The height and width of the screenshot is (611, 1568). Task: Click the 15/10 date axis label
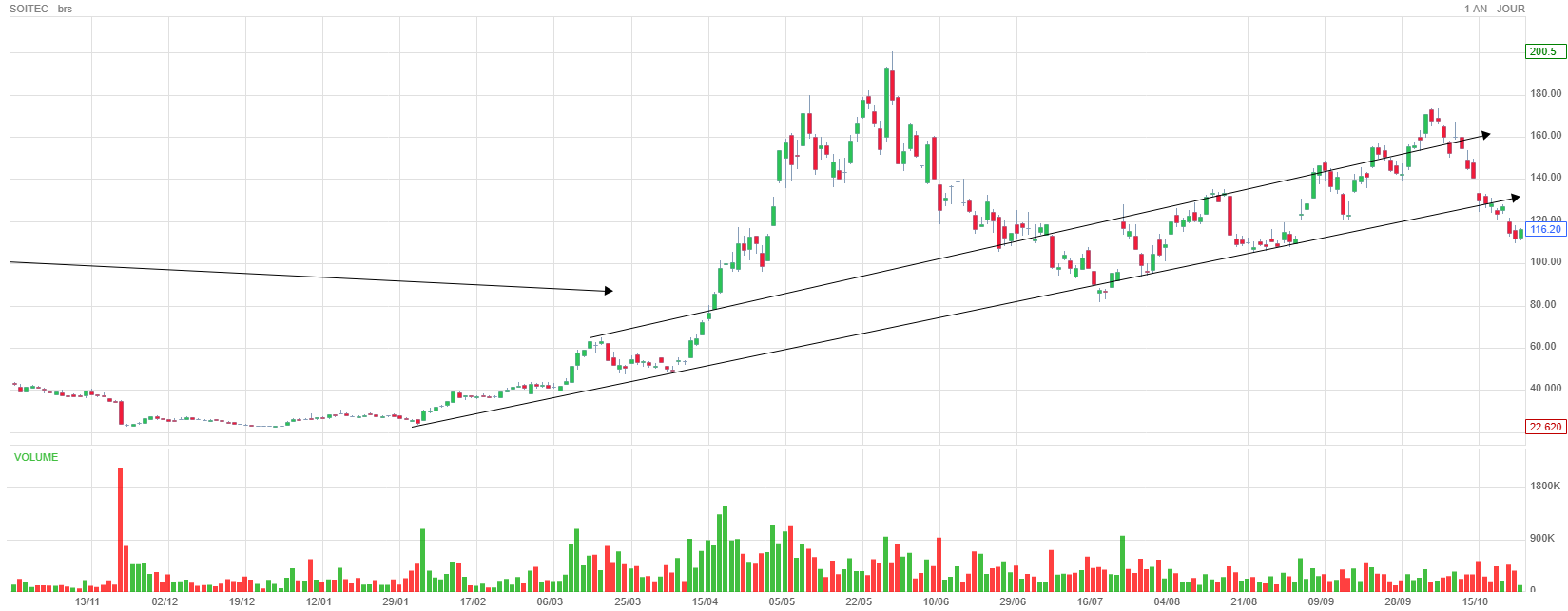pos(1475,601)
